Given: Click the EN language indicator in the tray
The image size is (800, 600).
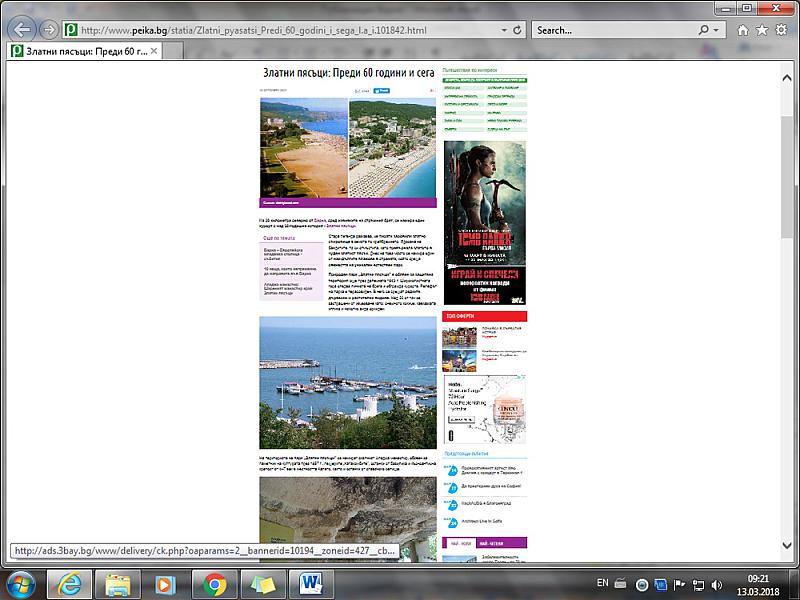Looking at the screenshot, I should coord(602,583).
